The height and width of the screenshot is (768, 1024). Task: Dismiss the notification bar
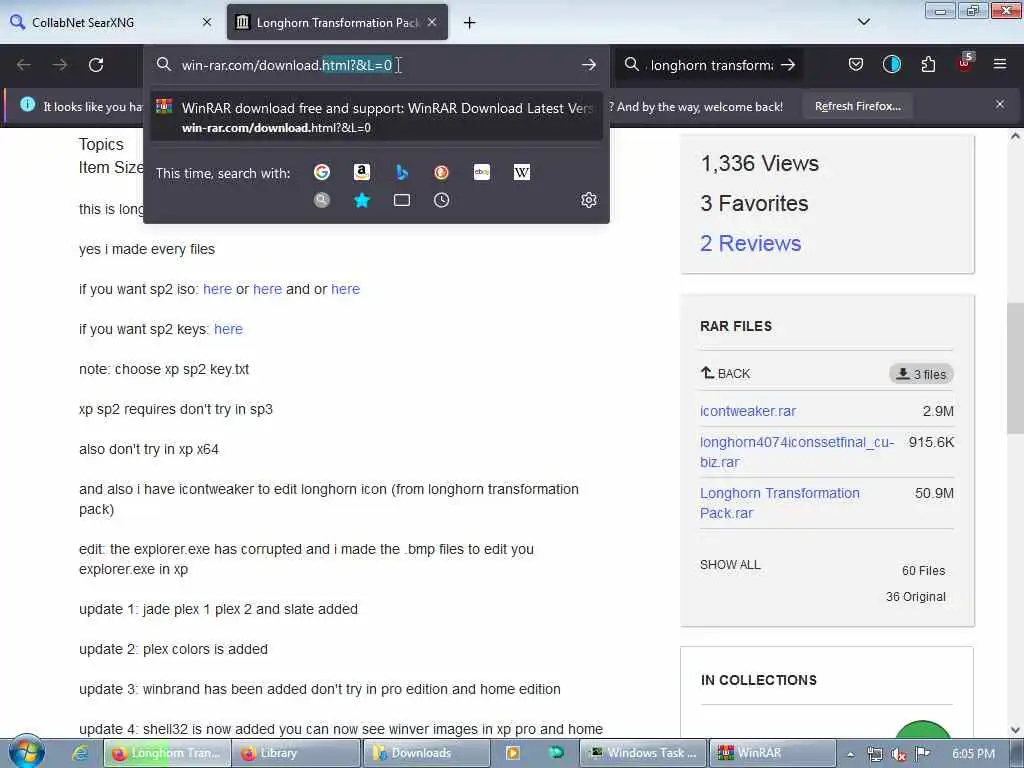click(1000, 104)
